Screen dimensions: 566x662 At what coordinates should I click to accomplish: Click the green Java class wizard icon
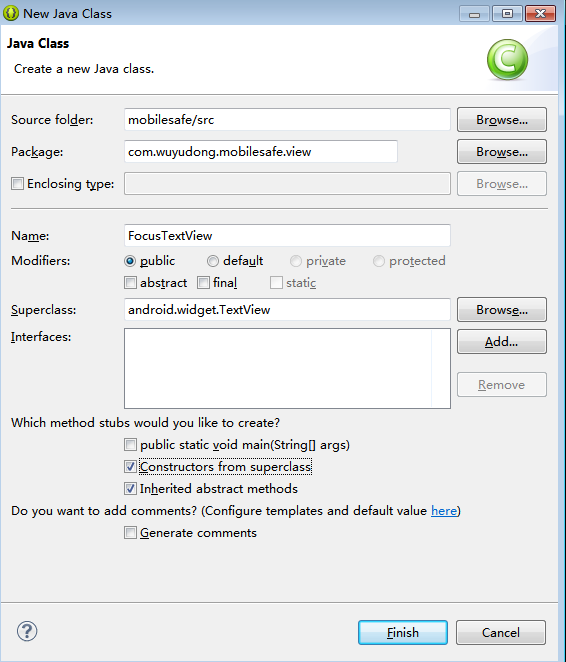click(x=507, y=59)
